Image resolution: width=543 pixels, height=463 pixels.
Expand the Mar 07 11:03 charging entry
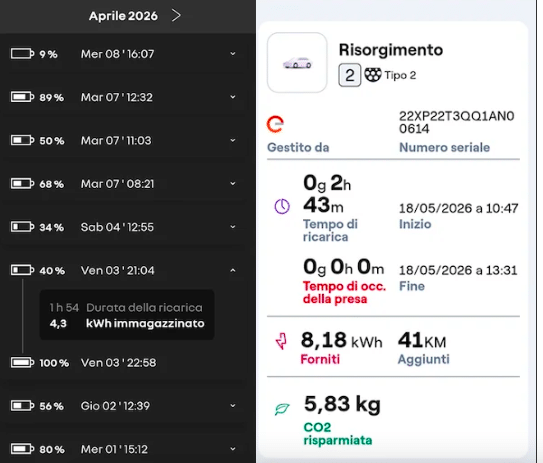(233, 140)
